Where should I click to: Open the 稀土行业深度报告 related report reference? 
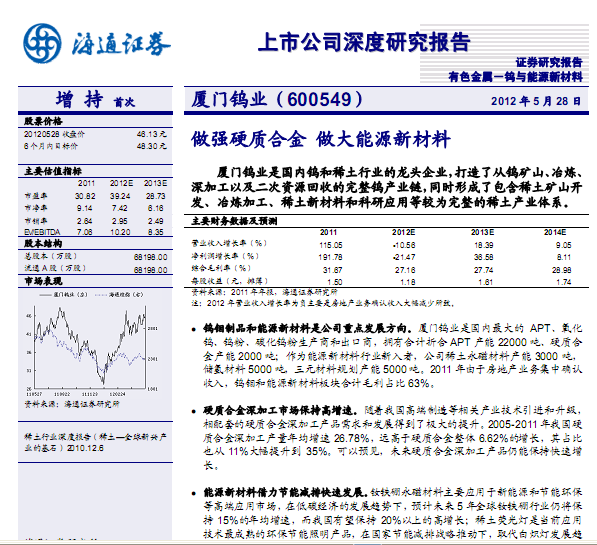(x=96, y=443)
